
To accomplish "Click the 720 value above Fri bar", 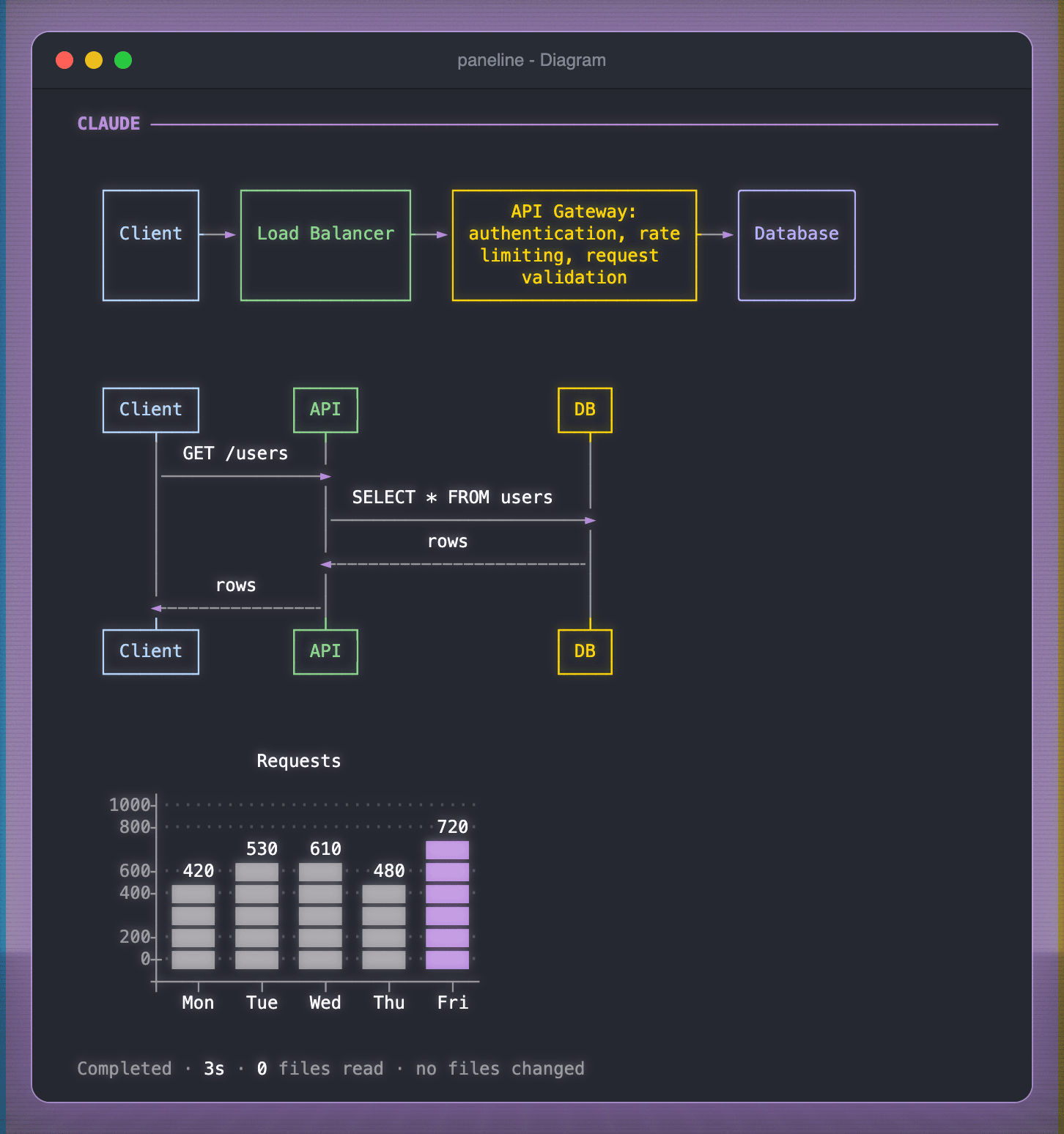I will pyautogui.click(x=453, y=827).
